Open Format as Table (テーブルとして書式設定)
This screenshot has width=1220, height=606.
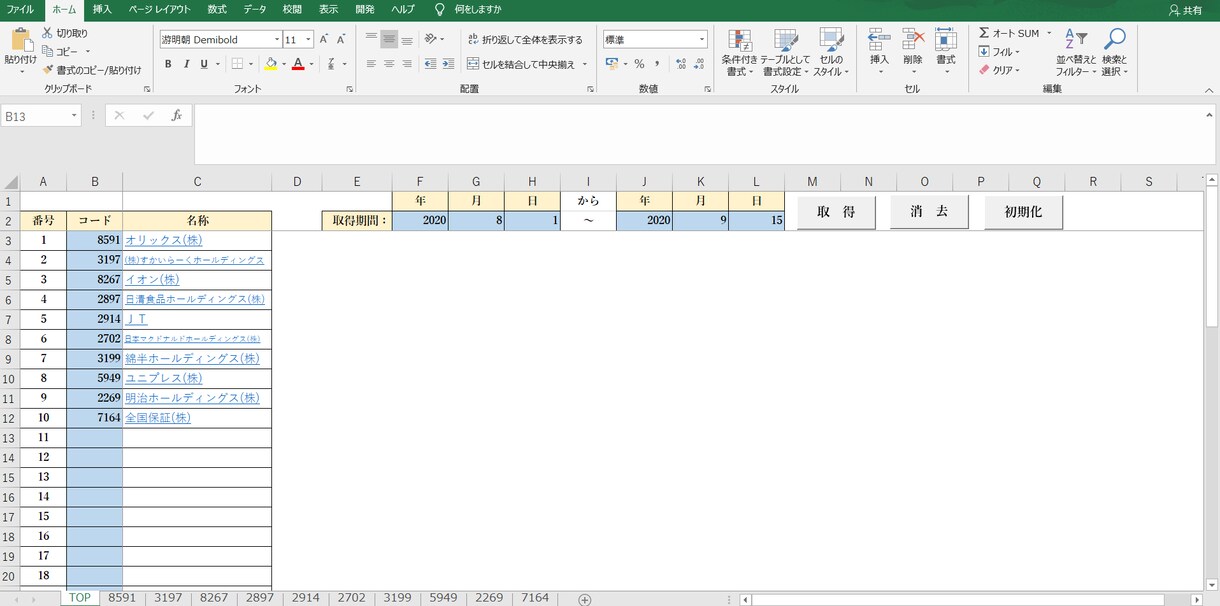[x=785, y=53]
